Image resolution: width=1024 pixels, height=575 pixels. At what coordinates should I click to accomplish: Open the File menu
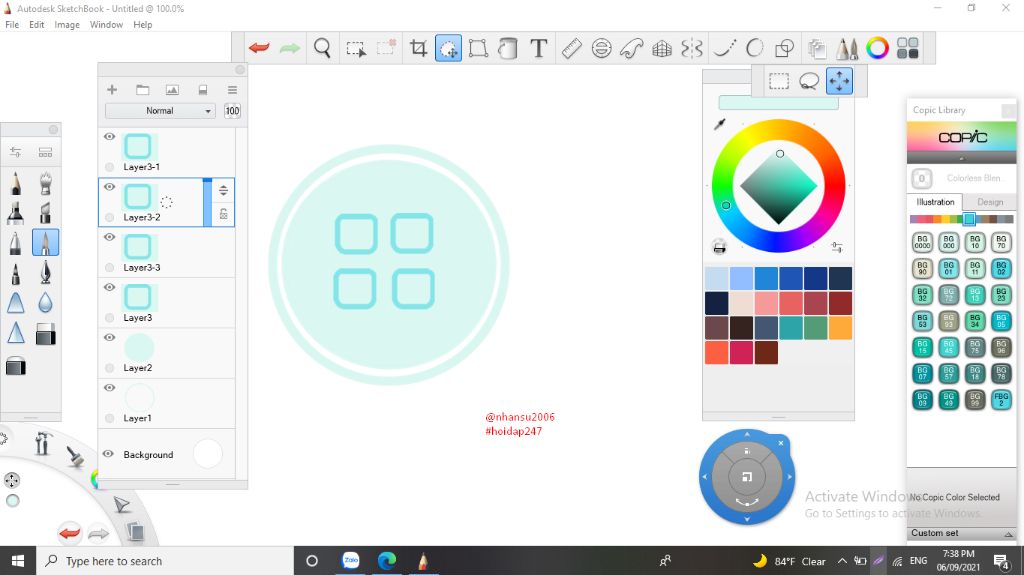click(x=12, y=25)
